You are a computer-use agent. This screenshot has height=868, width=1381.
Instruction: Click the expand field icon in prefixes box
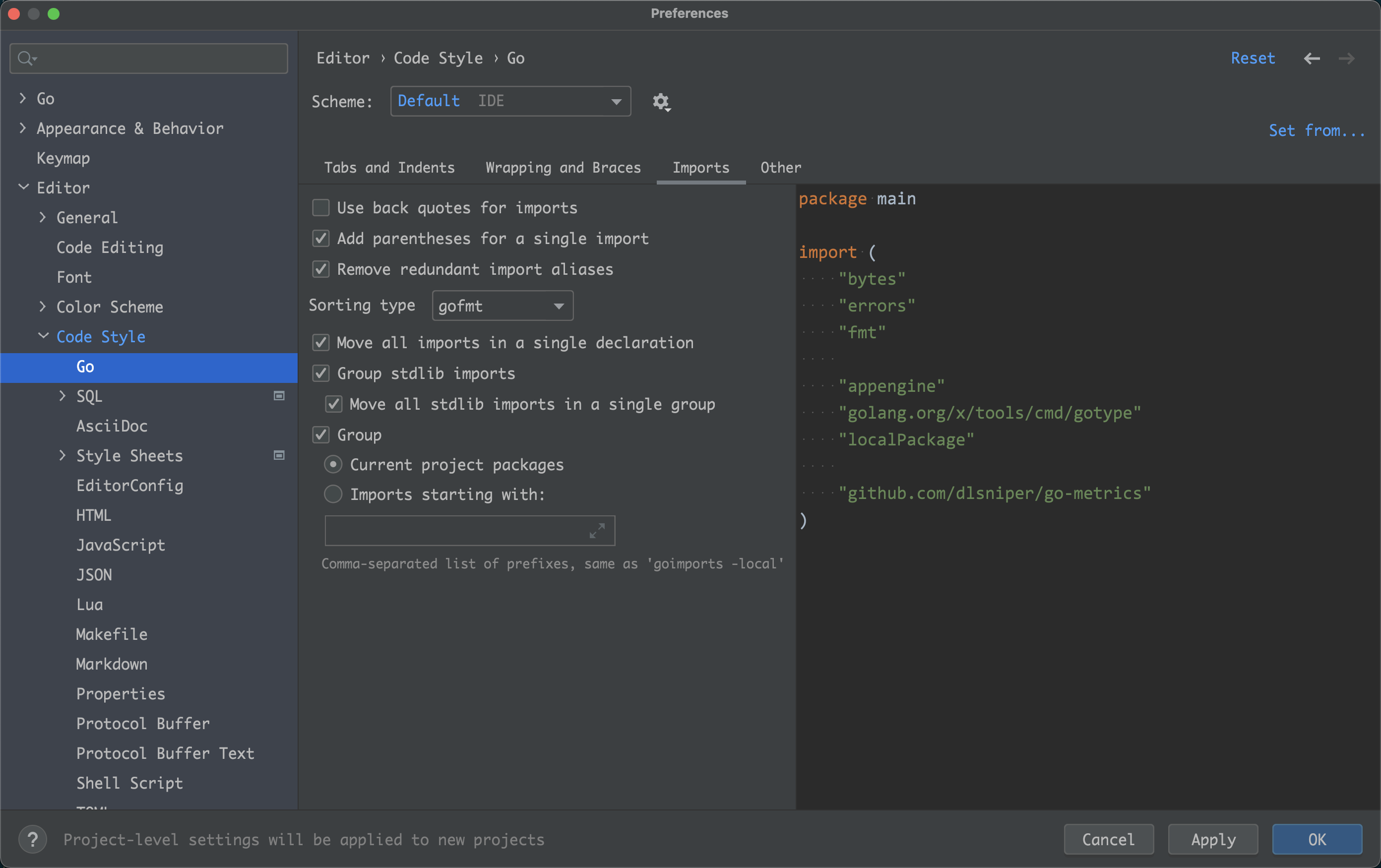(597, 530)
